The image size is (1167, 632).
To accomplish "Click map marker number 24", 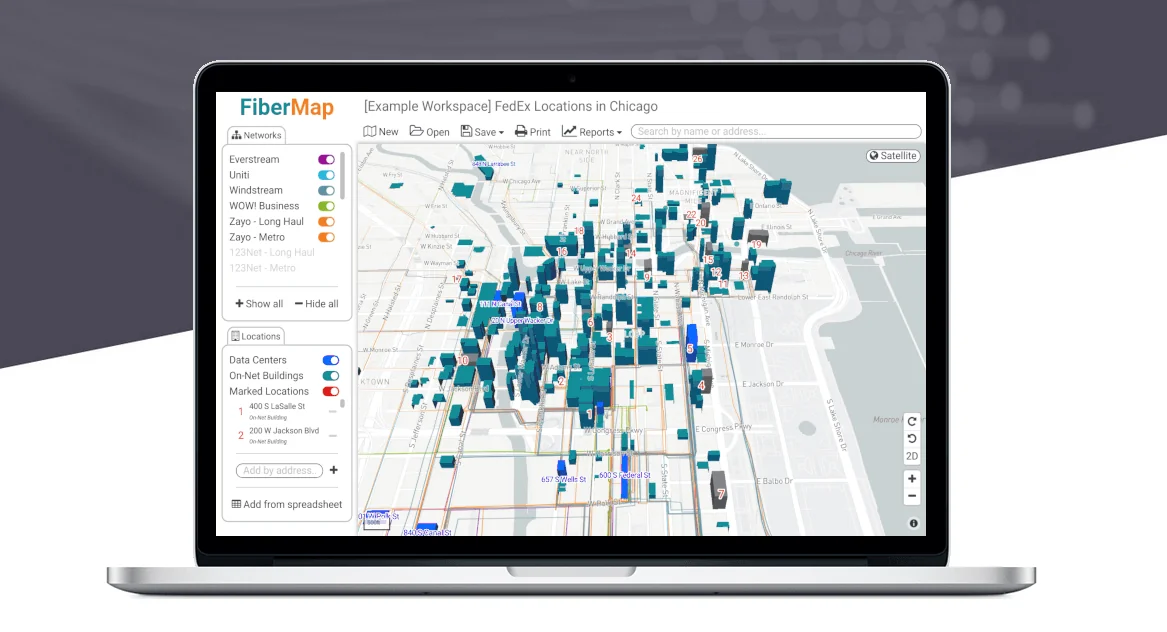I will coord(636,198).
